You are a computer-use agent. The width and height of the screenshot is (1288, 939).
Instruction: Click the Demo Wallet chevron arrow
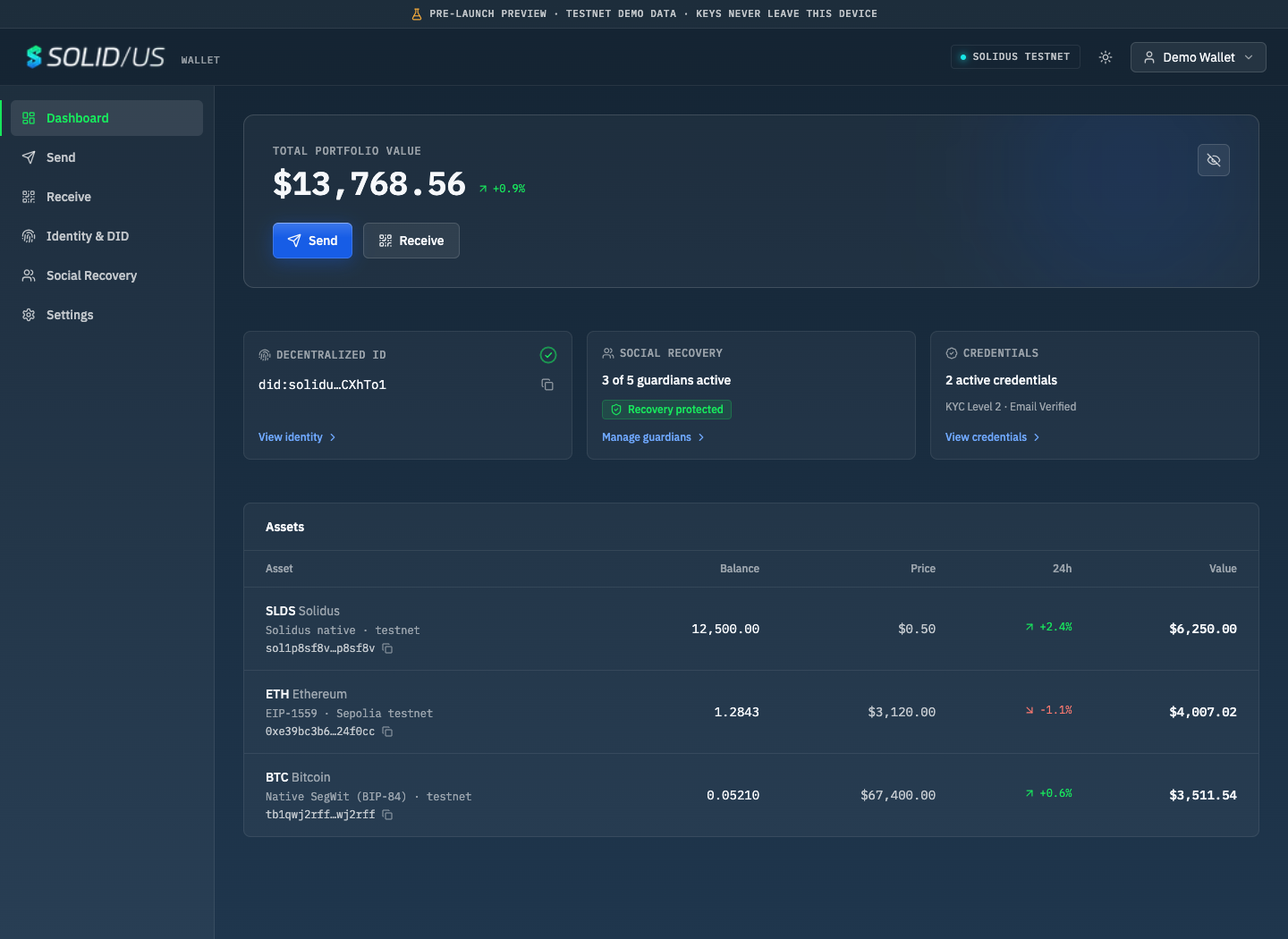(x=1249, y=57)
